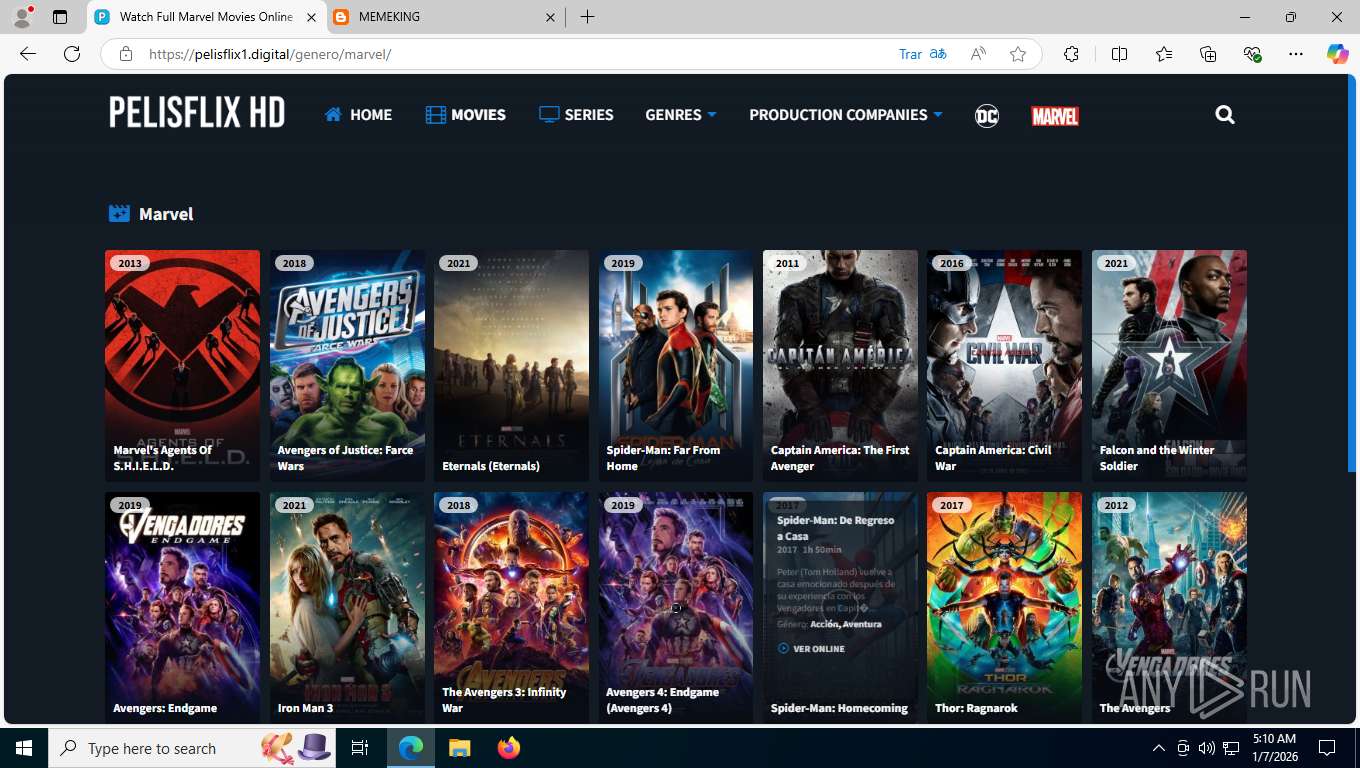Image resolution: width=1360 pixels, height=768 pixels.
Task: Open Settings and more ellipsis menu
Action: tap(1296, 54)
